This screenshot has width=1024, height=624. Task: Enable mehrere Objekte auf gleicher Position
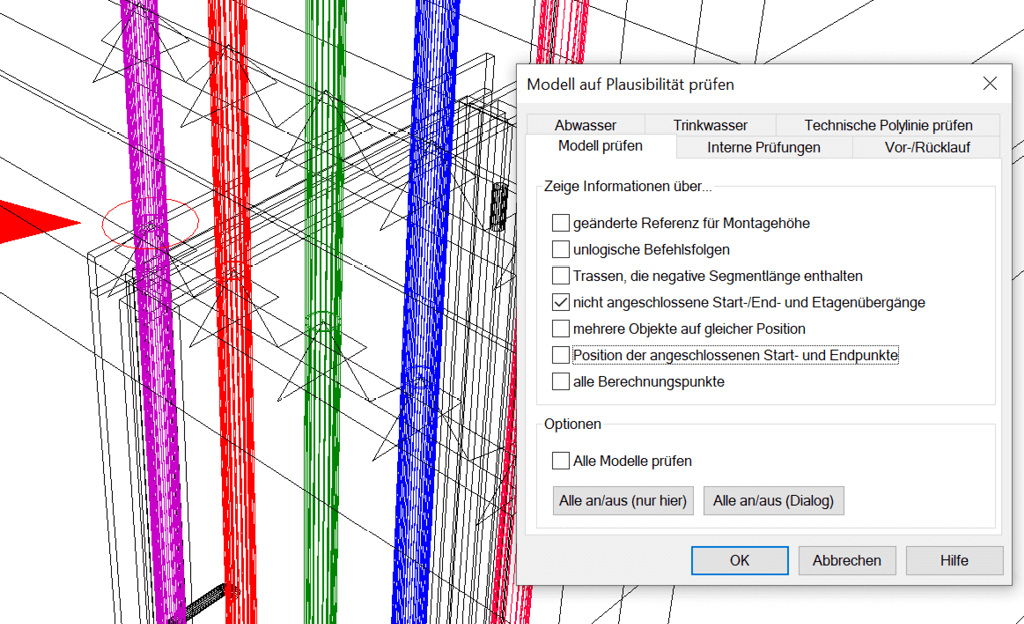point(561,328)
